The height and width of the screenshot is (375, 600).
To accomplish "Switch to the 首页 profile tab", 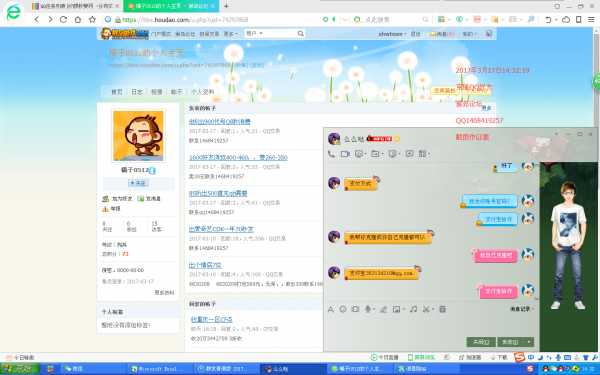I will (117, 92).
